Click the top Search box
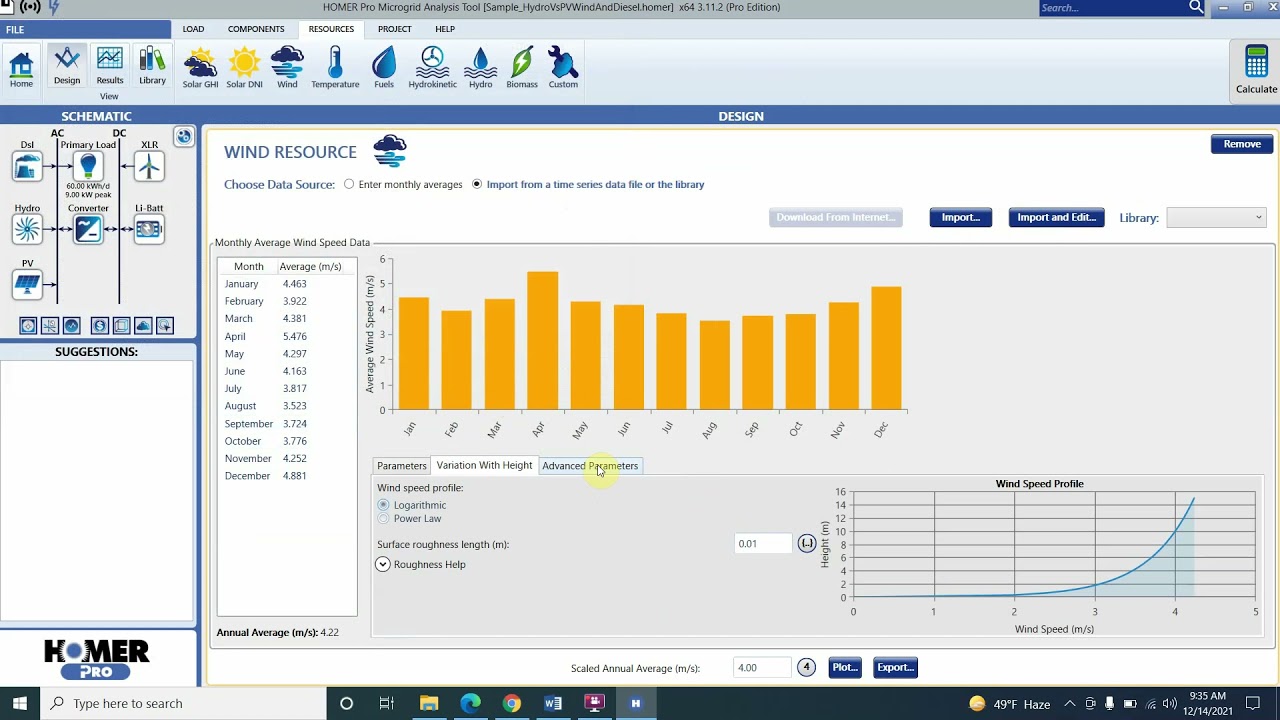 [1112, 7]
